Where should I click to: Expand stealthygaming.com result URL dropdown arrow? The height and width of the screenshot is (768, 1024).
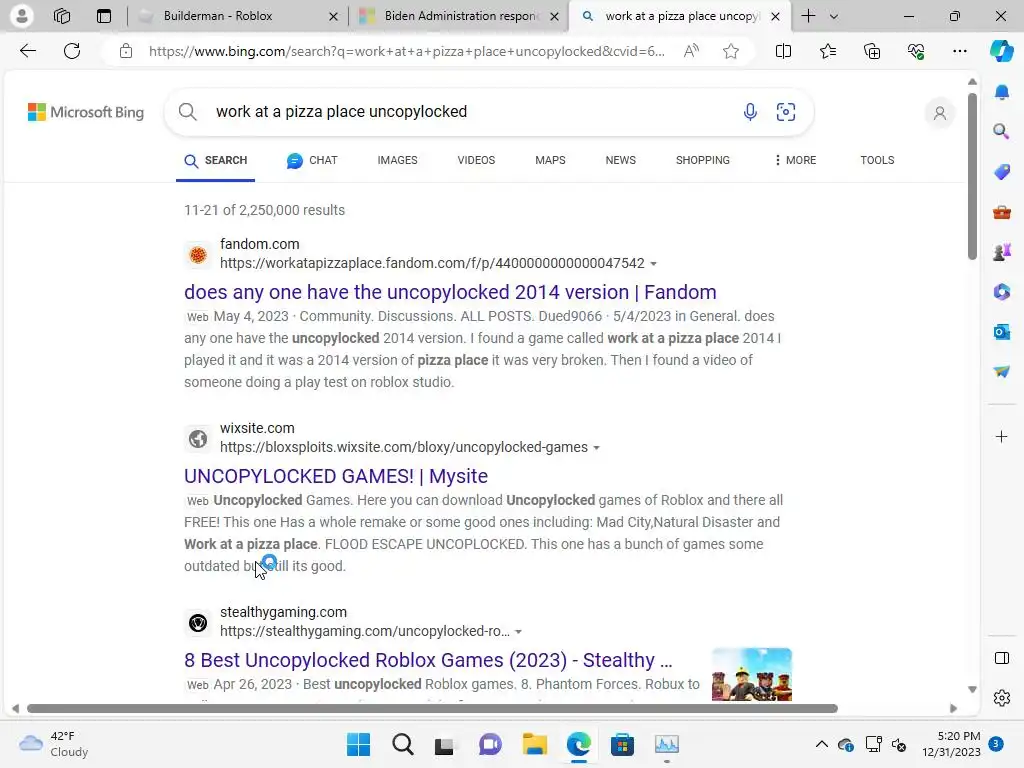pos(519,632)
